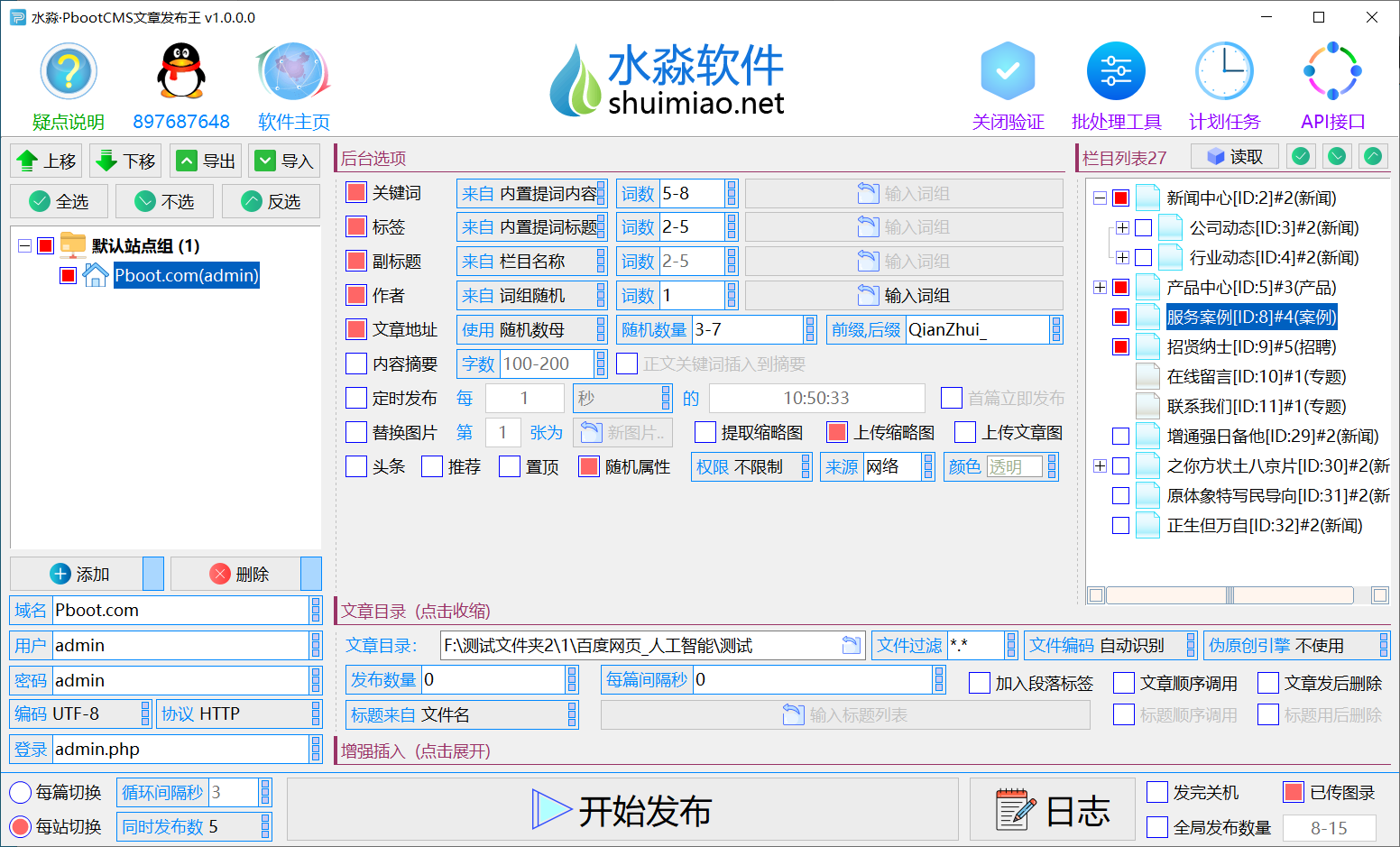Click the 导出 export button
This screenshot has width=1400, height=847.
click(x=205, y=161)
